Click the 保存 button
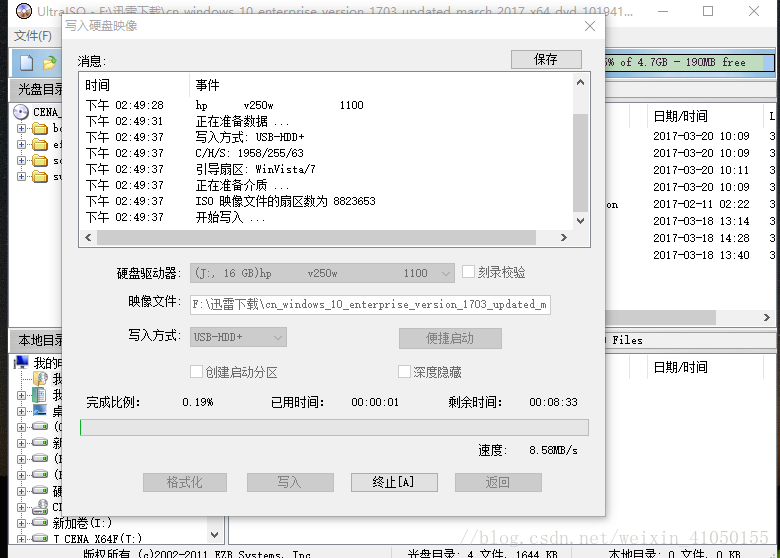 [x=546, y=59]
